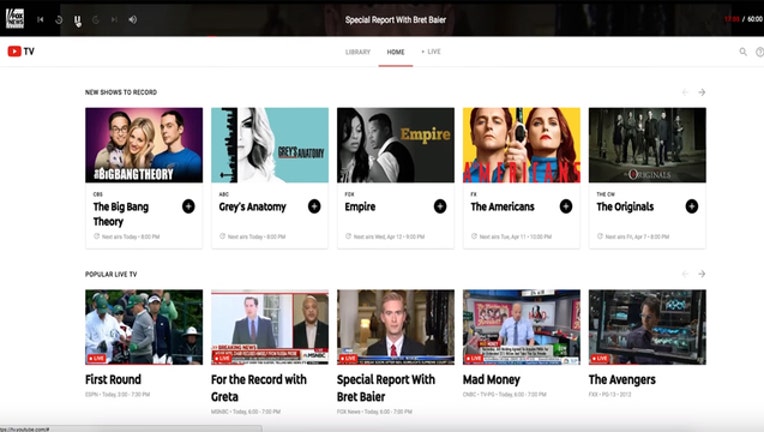Viewport: 764px width, 432px height.
Task: Previous arrow in Popular Live TV row
Action: pyautogui.click(x=685, y=274)
